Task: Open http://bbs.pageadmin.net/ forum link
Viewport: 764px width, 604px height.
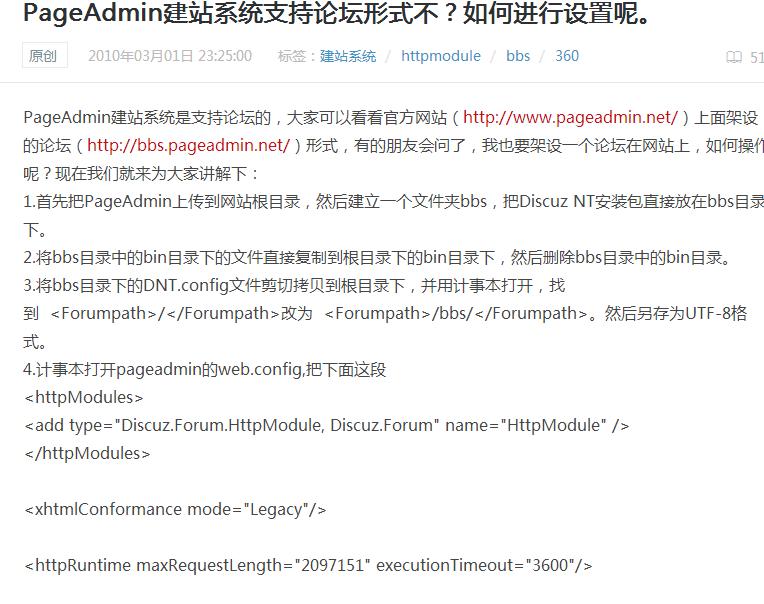Action: [189, 145]
